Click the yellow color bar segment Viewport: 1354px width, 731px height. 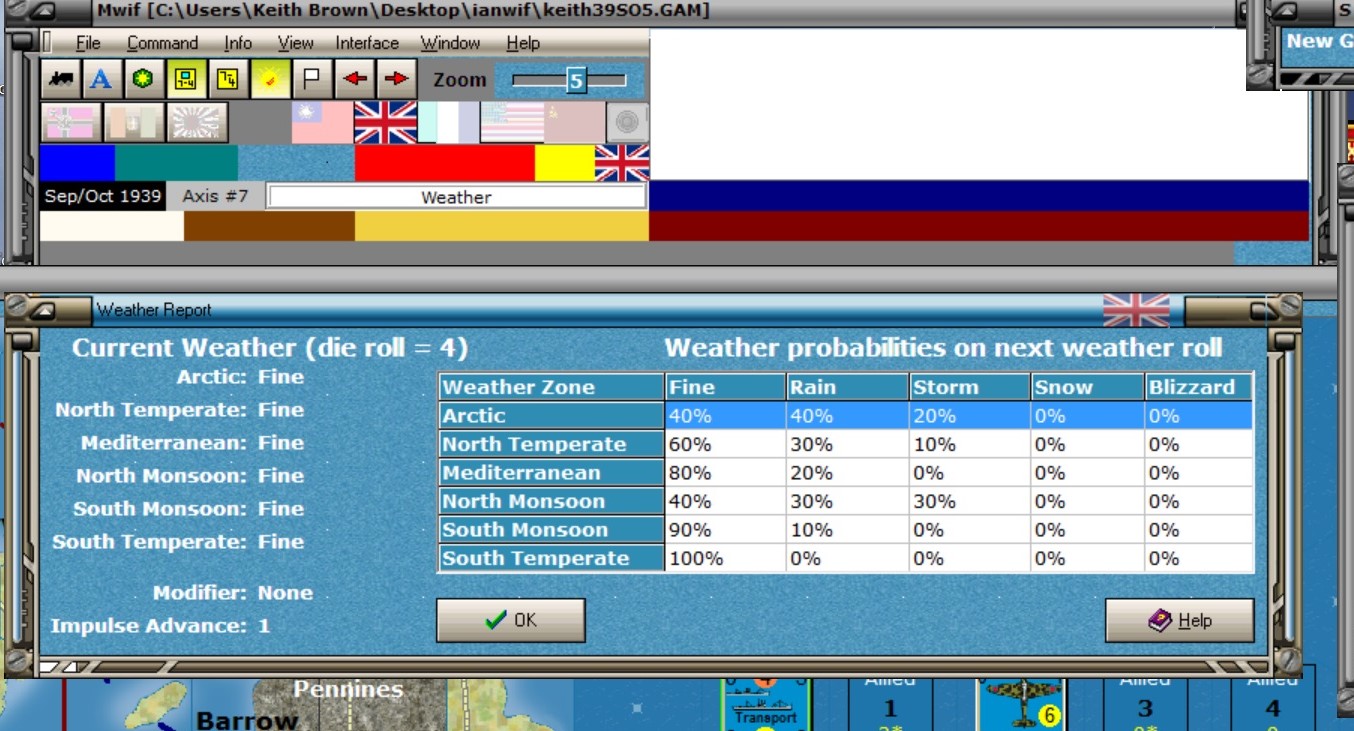(x=565, y=163)
